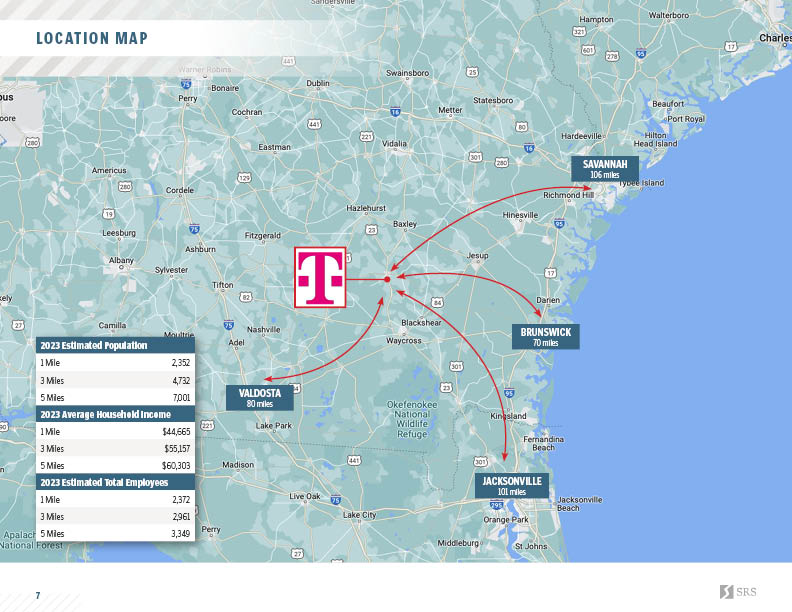Click the Albany city label

point(121,260)
